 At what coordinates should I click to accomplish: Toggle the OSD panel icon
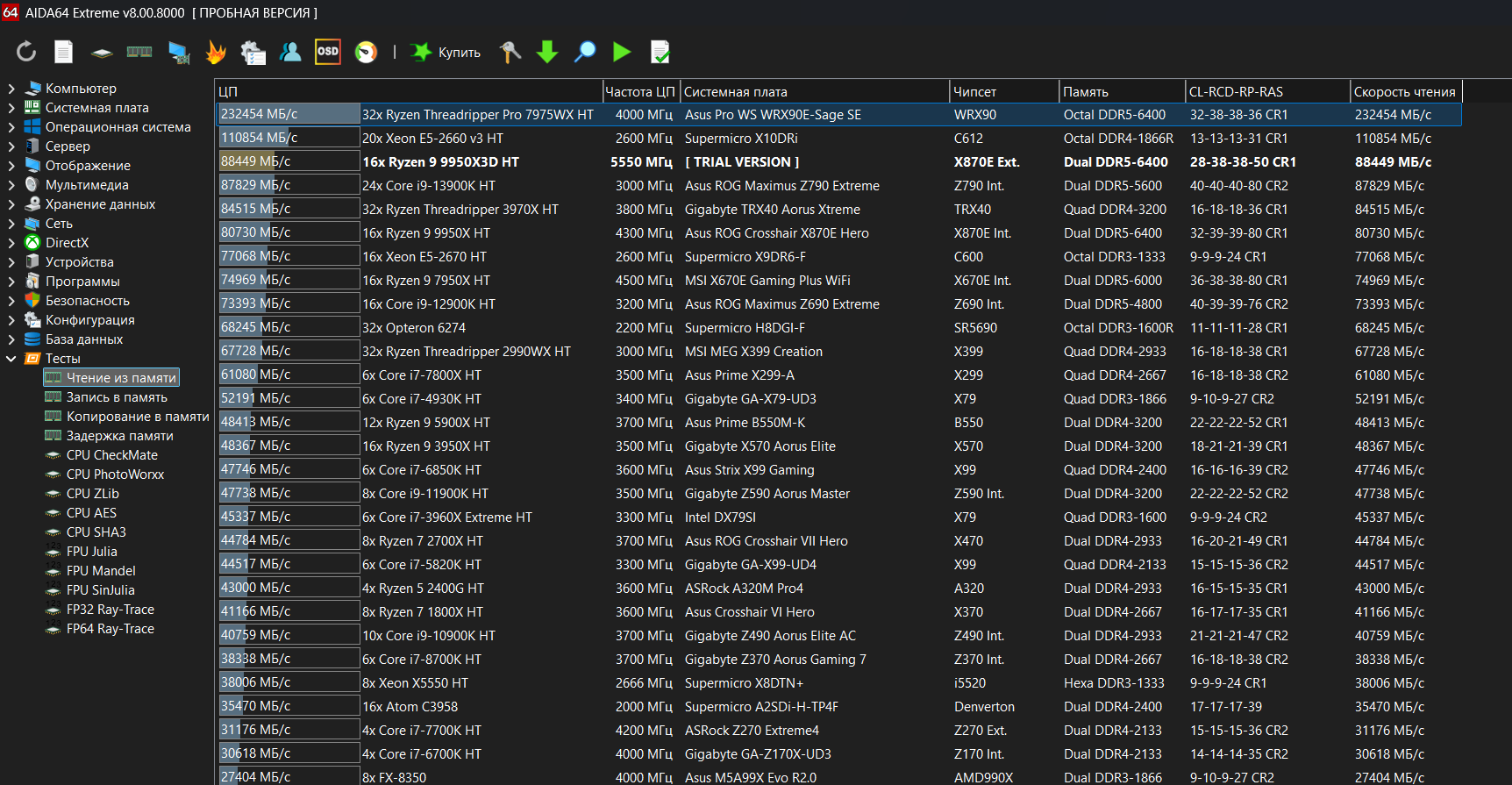click(328, 52)
